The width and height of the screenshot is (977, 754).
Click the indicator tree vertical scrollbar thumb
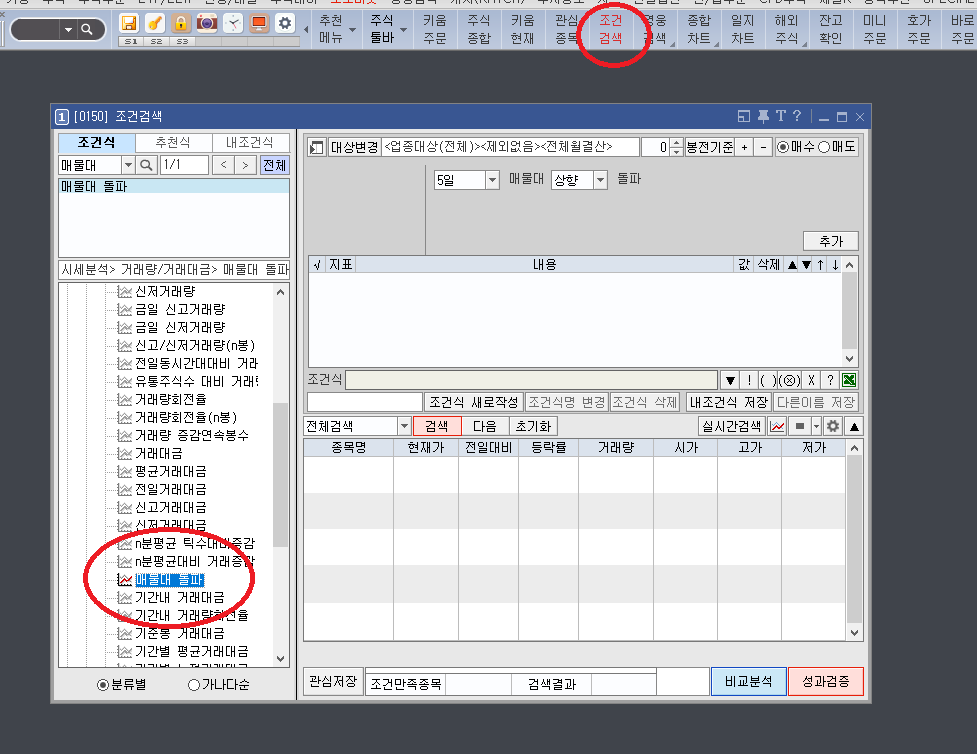point(280,475)
